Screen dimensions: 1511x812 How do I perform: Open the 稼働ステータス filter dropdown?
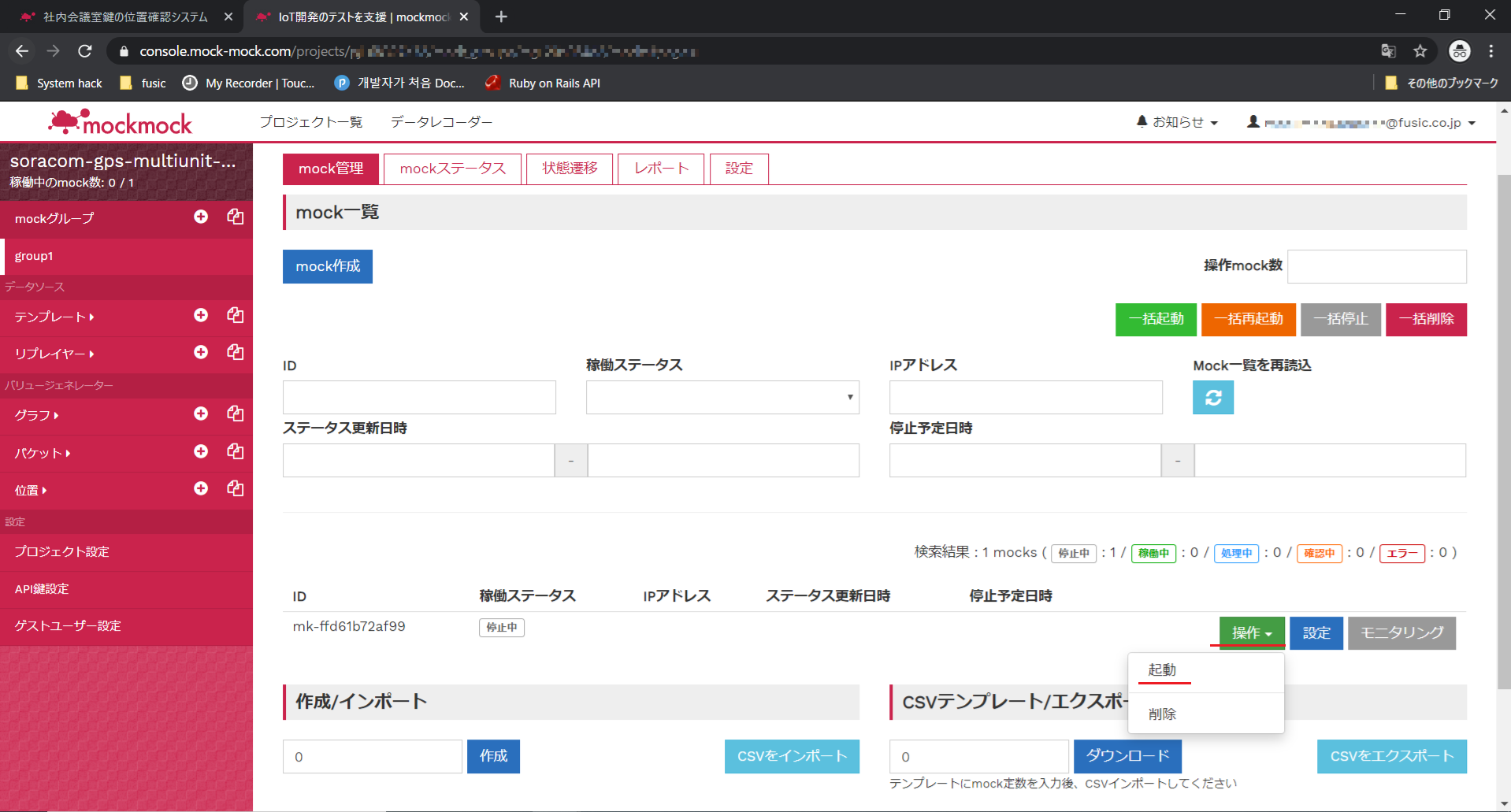722,398
